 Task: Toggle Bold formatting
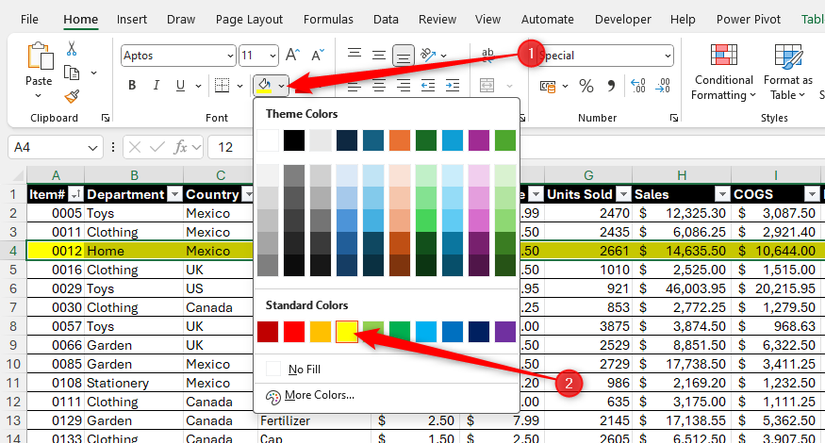point(132,86)
